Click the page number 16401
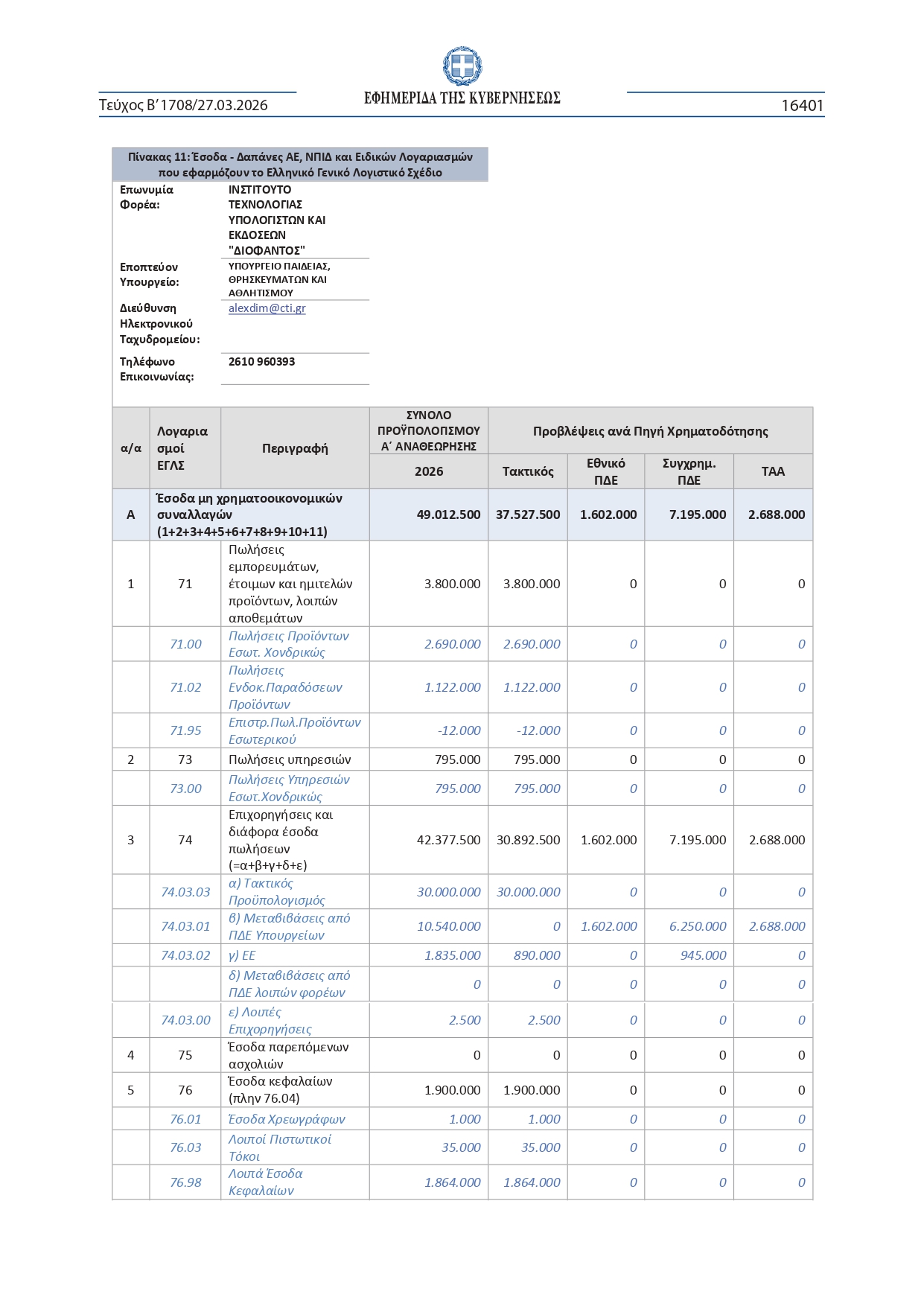This screenshot has width=924, height=1306. point(801,105)
